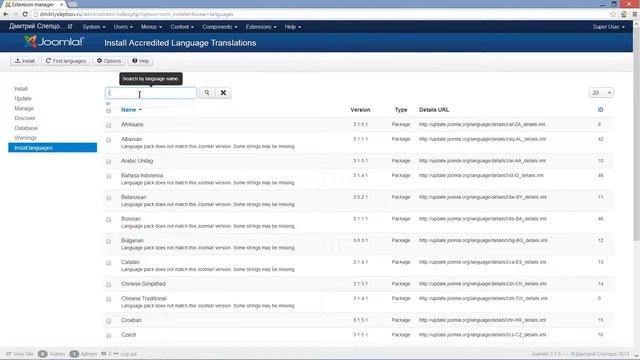Click the Joomla logo
This screenshot has height=360, width=640.
53,42
